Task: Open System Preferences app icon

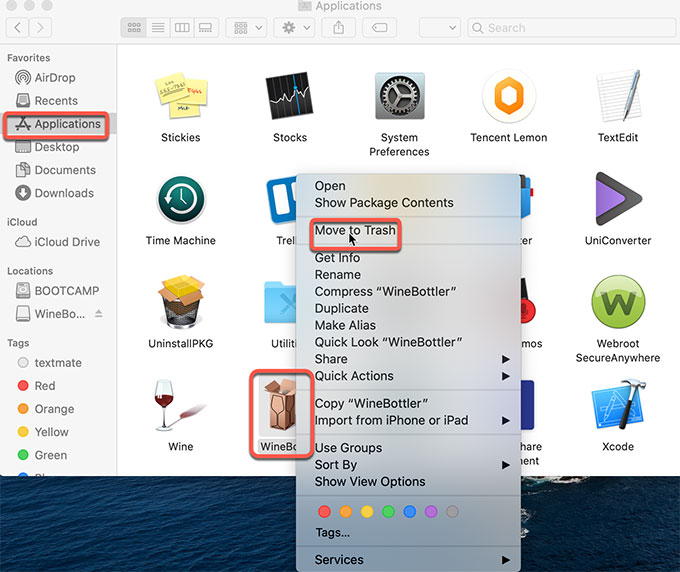Action: 399,96
